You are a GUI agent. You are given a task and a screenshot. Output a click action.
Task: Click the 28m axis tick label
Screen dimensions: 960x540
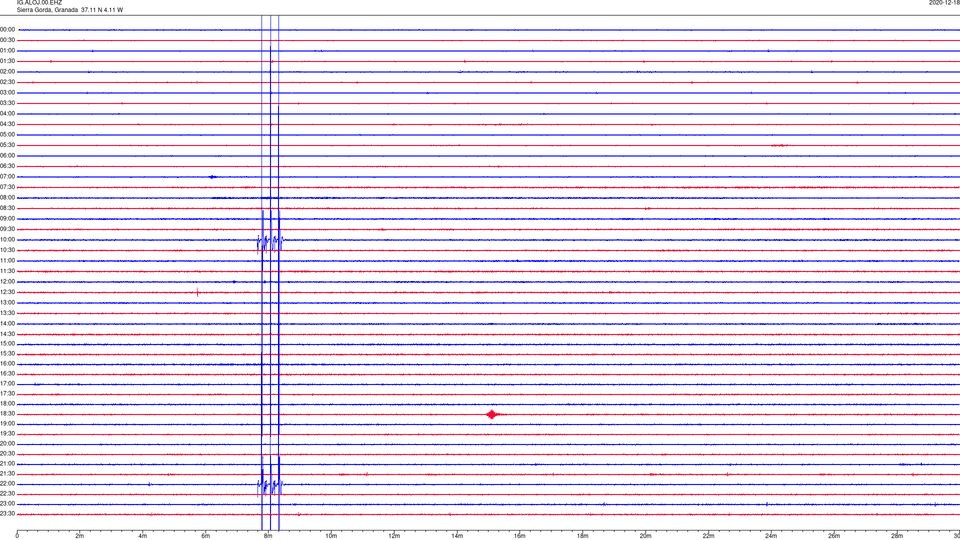coord(897,536)
